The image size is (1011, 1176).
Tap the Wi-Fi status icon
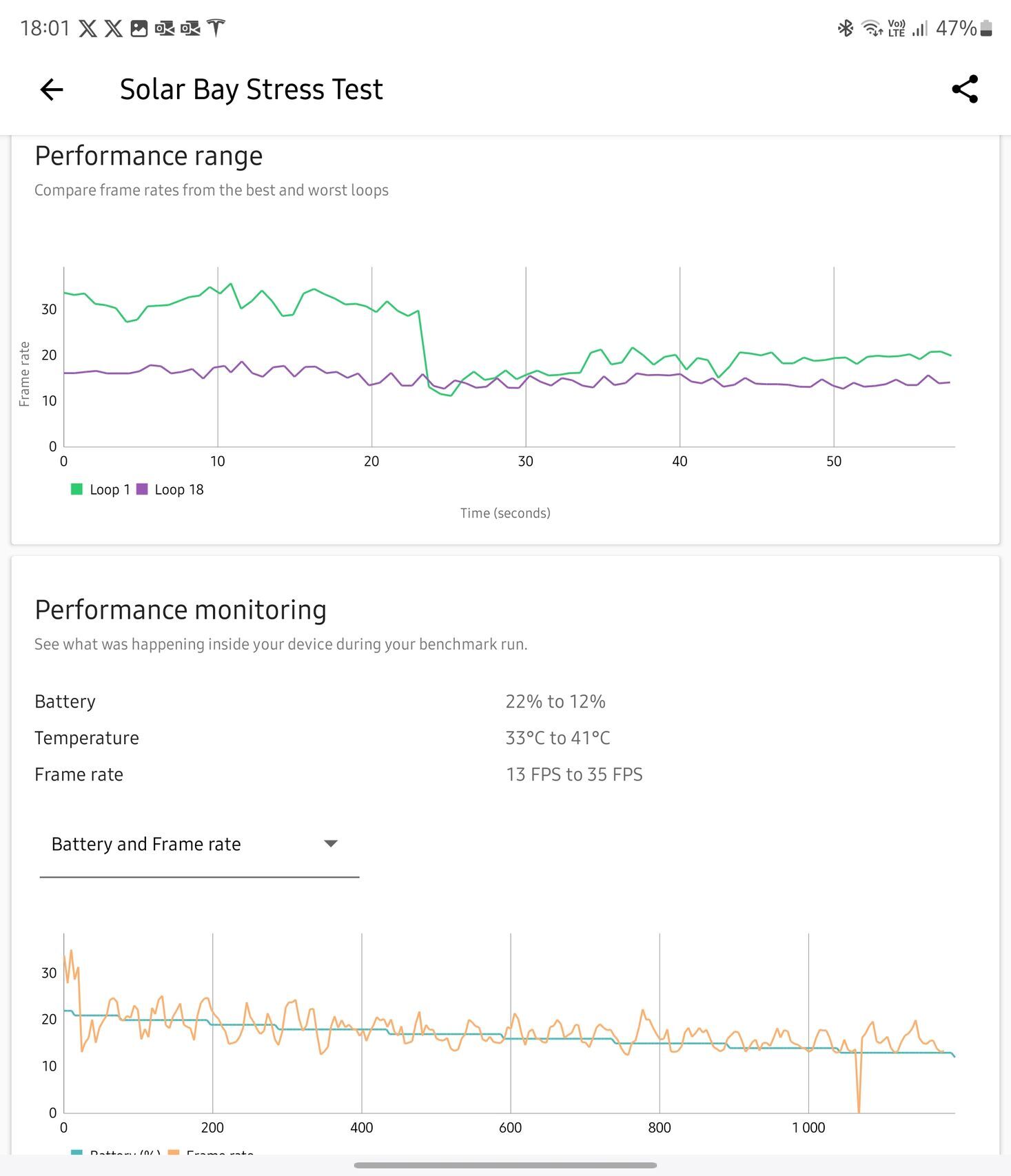[x=872, y=28]
